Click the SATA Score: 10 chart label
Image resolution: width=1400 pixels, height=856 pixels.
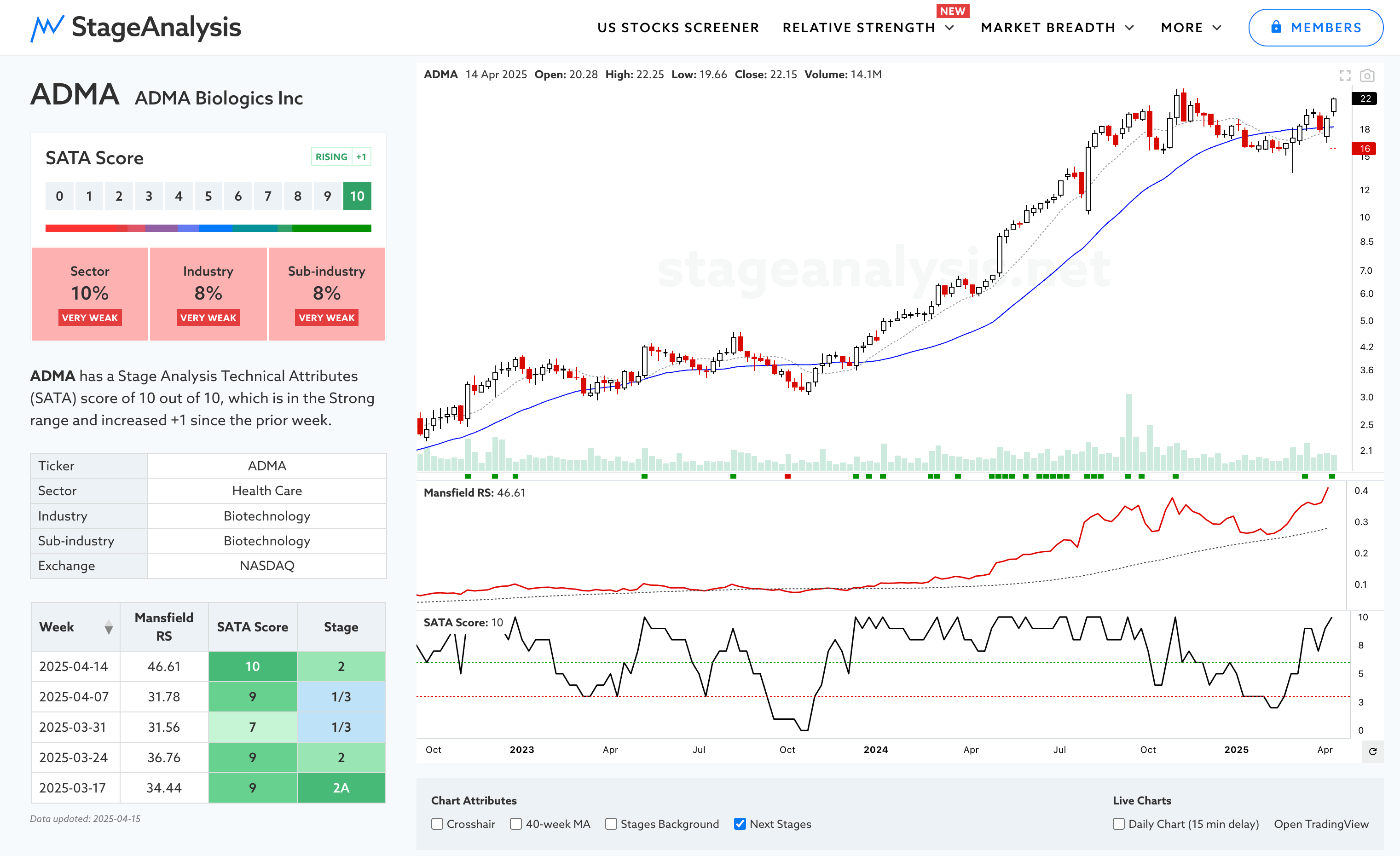pos(463,623)
